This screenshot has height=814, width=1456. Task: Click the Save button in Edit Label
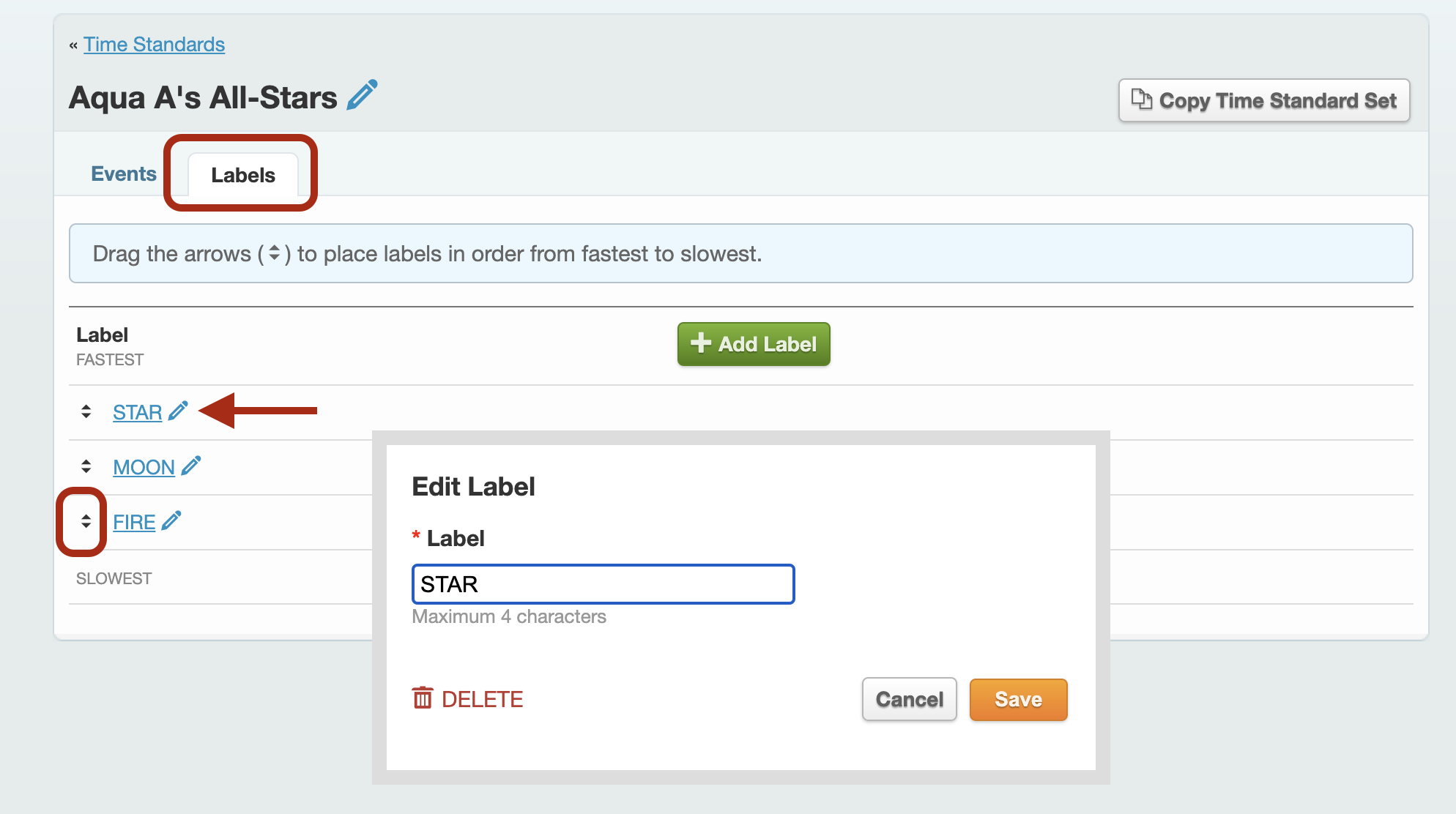pyautogui.click(x=1018, y=700)
